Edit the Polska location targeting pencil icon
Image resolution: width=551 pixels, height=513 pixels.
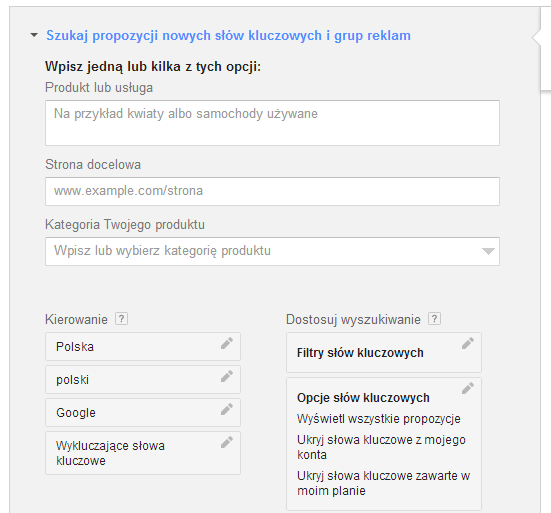click(227, 343)
